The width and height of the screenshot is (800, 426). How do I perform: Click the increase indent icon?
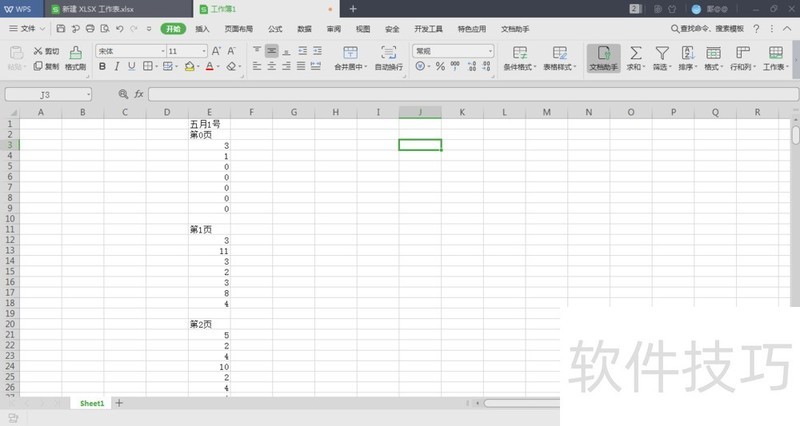(x=317, y=51)
